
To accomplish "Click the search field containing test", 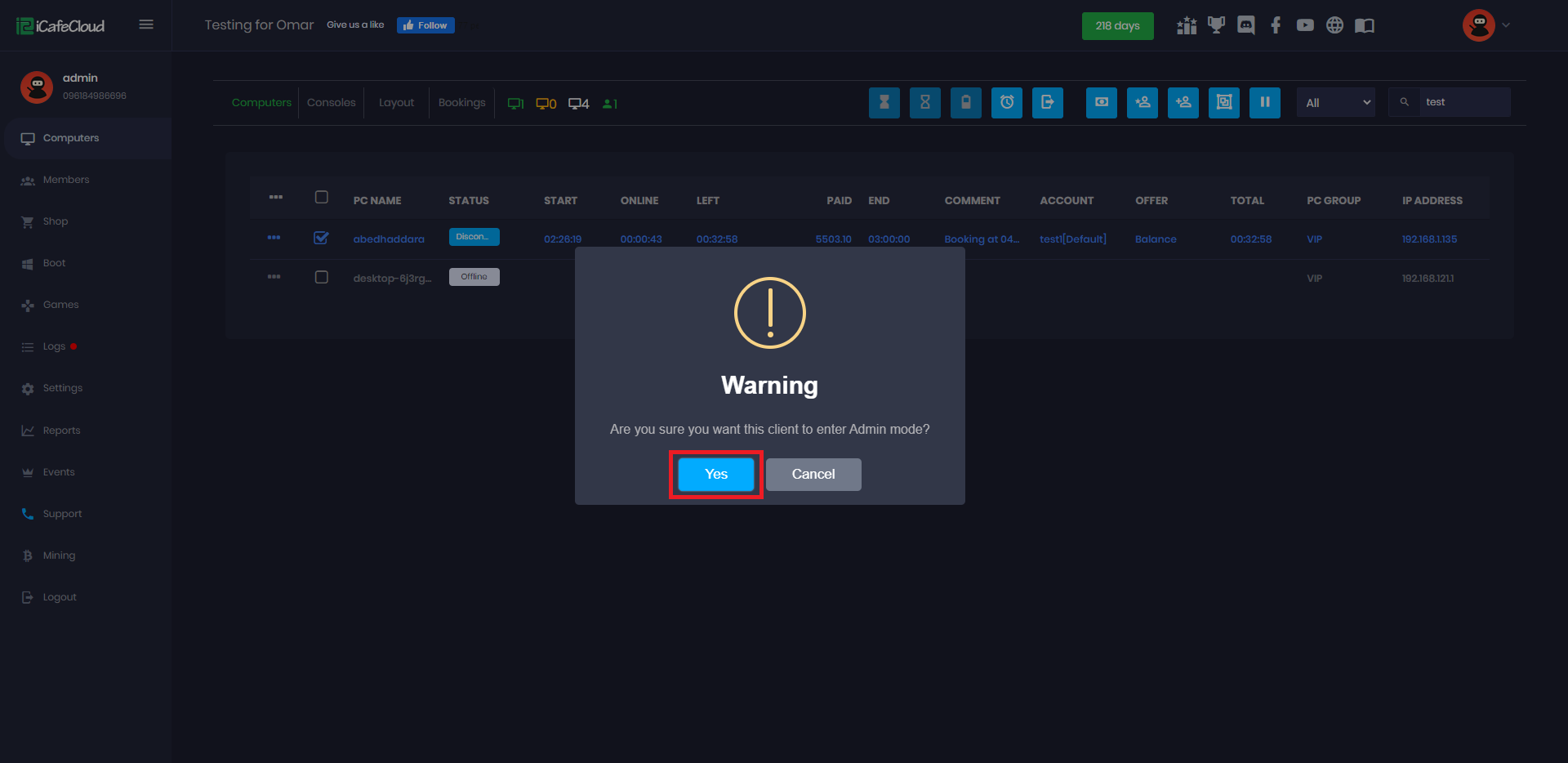I will click(x=1463, y=102).
